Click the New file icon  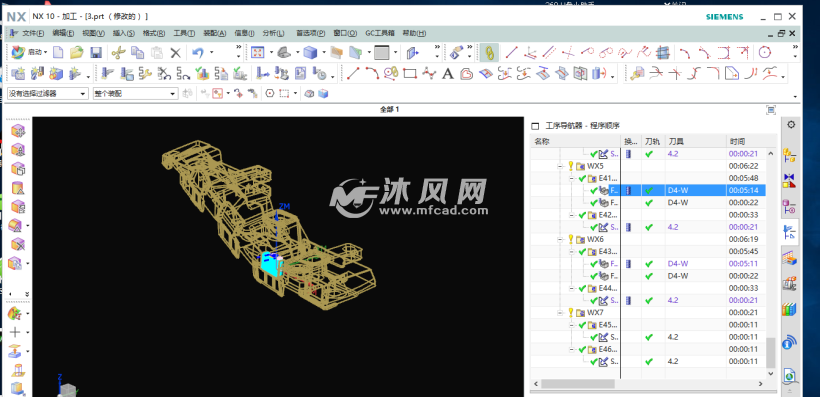pyautogui.click(x=58, y=52)
